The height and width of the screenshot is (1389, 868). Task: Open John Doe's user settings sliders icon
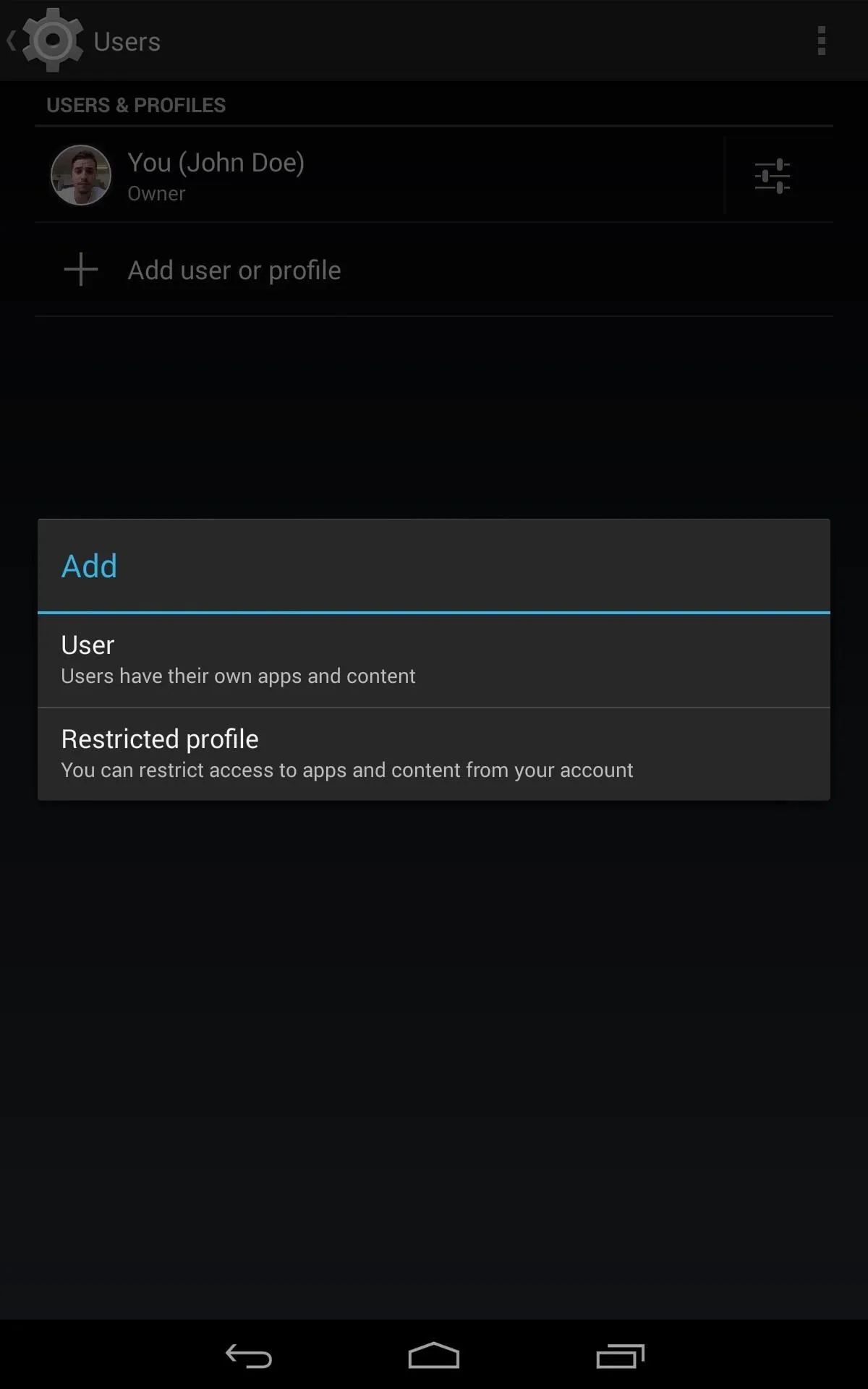point(773,176)
